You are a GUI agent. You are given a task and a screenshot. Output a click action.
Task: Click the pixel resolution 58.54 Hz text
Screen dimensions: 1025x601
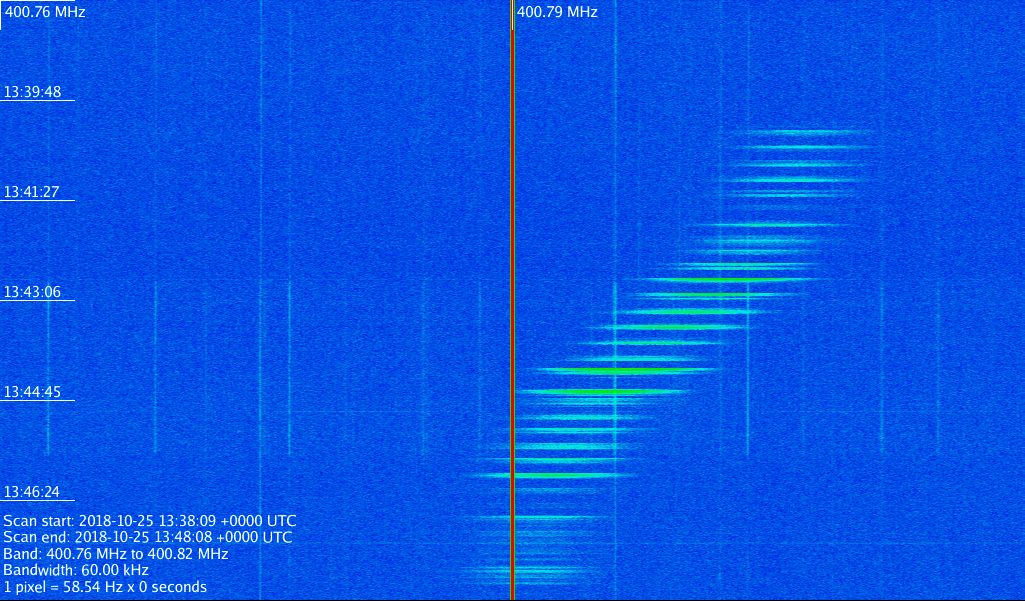pyautogui.click(x=105, y=587)
